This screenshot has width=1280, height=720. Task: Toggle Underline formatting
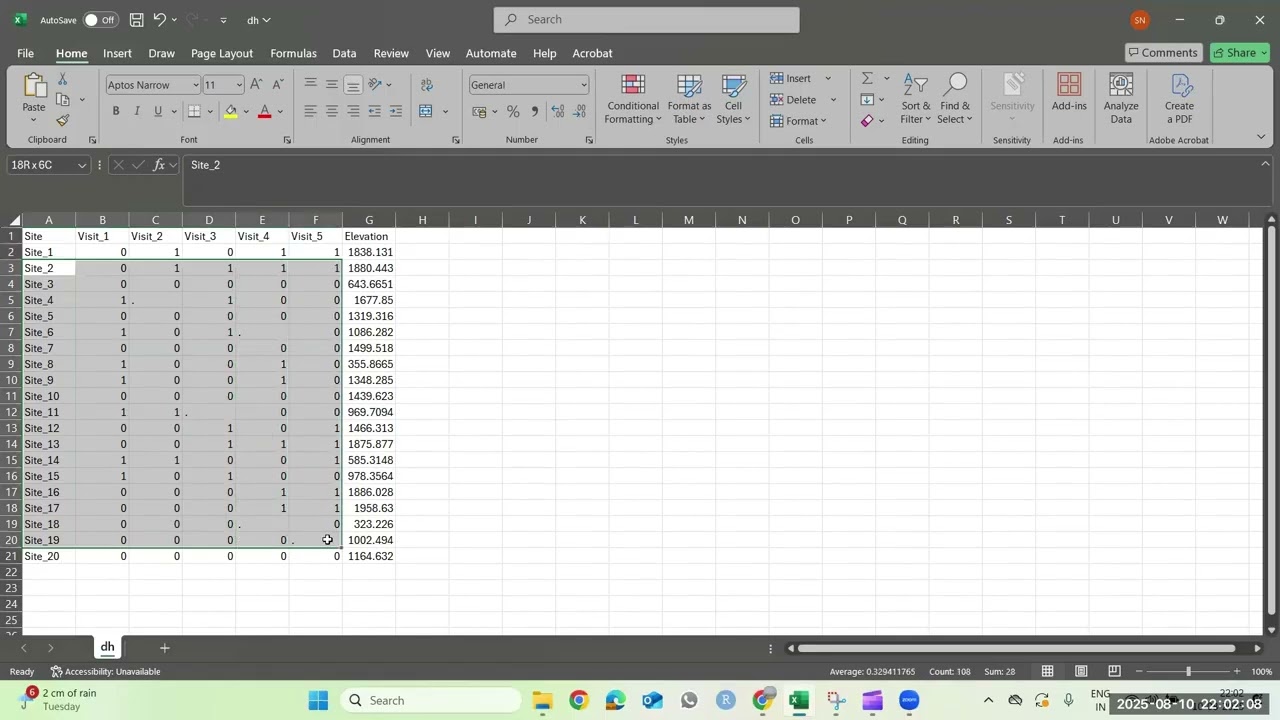click(x=158, y=111)
